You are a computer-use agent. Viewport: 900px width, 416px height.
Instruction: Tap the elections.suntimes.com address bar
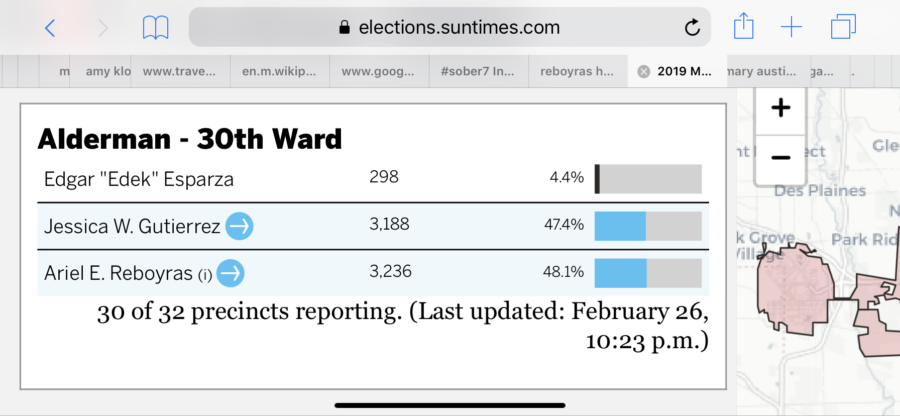tap(450, 27)
